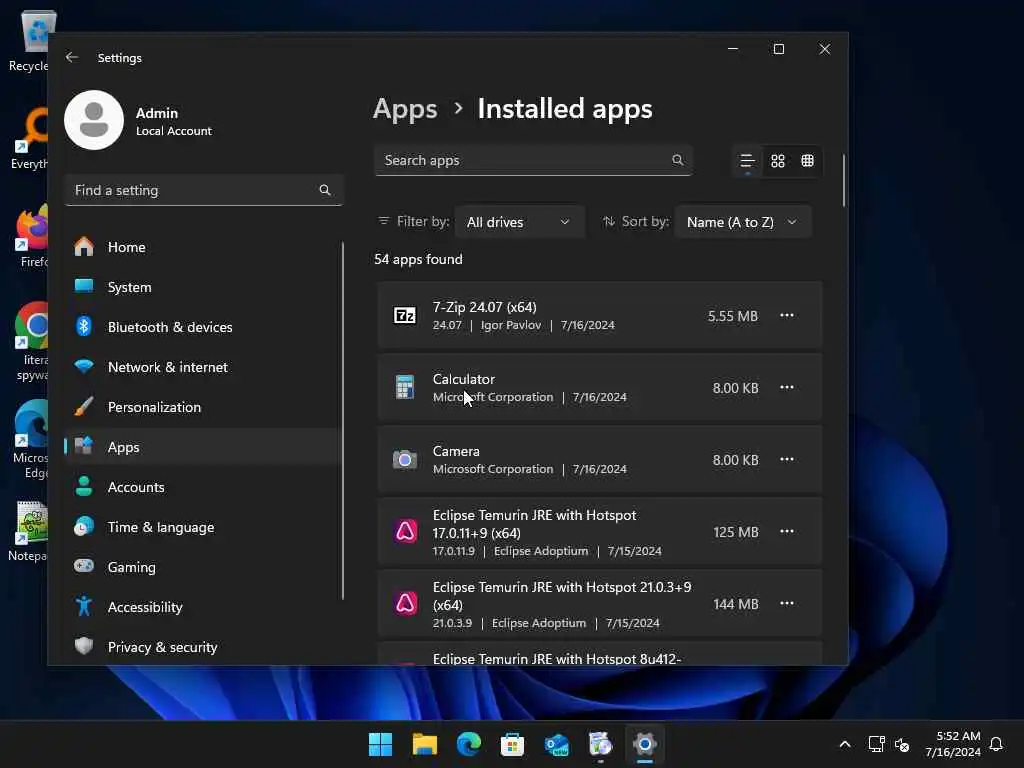Viewport: 1024px width, 768px height.
Task: Open notification bell in taskbar
Action: pos(996,744)
